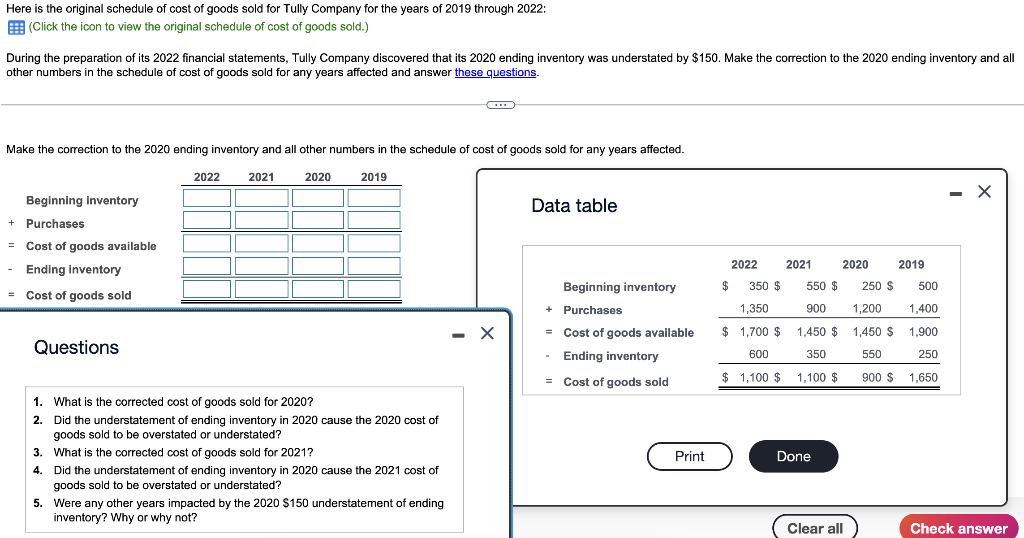Click the Check answer button

pos(959,528)
